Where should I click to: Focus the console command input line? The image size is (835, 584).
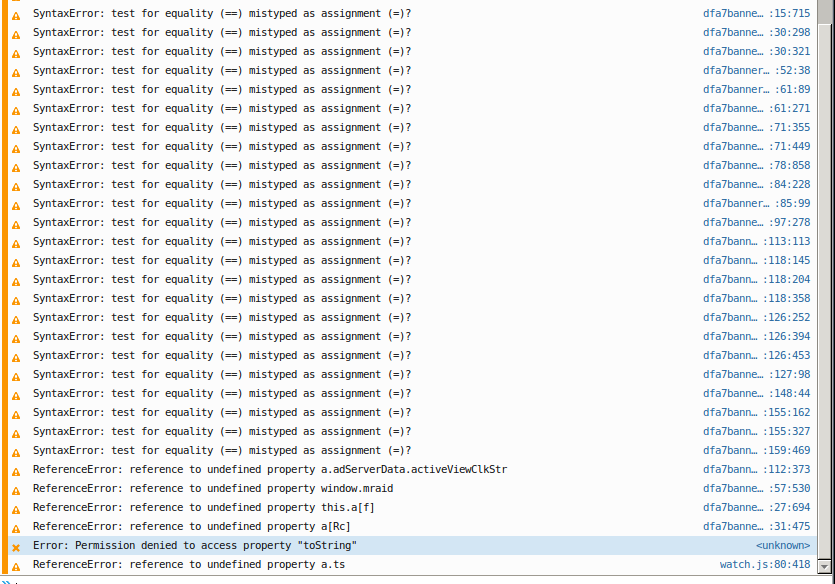coord(421,581)
